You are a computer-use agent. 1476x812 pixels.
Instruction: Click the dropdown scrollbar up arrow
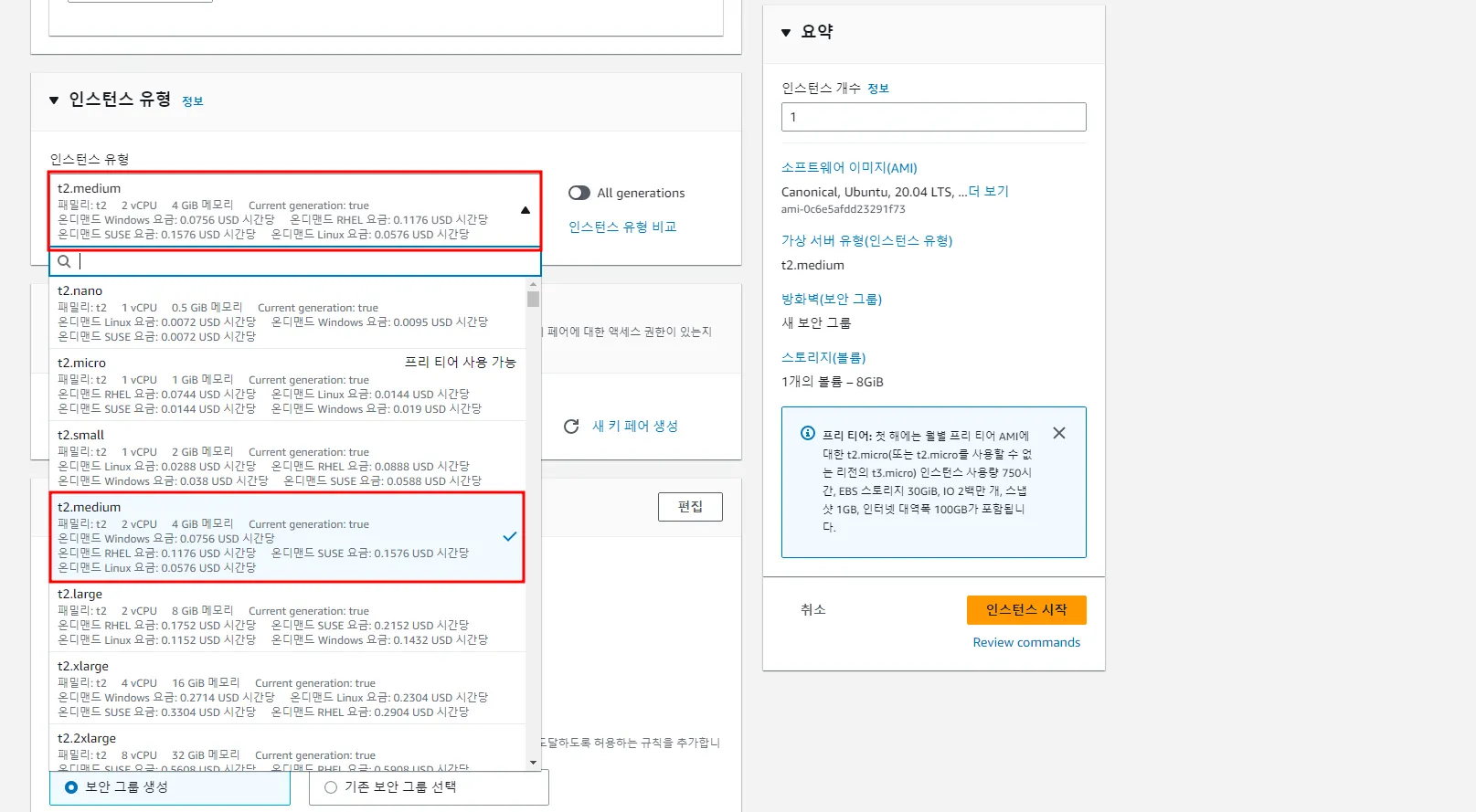[x=533, y=284]
